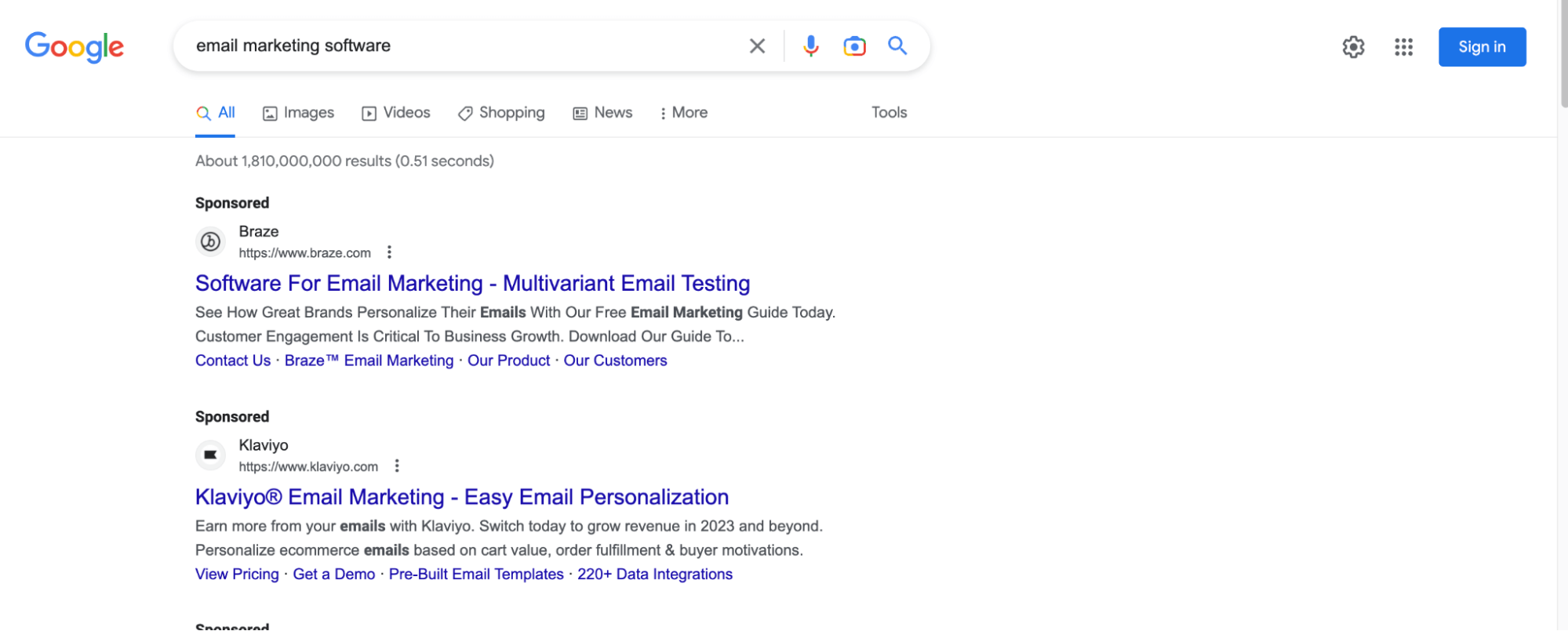This screenshot has width=1568, height=631.
Task: Open the www.klaviyo.com URL
Action: point(308,467)
